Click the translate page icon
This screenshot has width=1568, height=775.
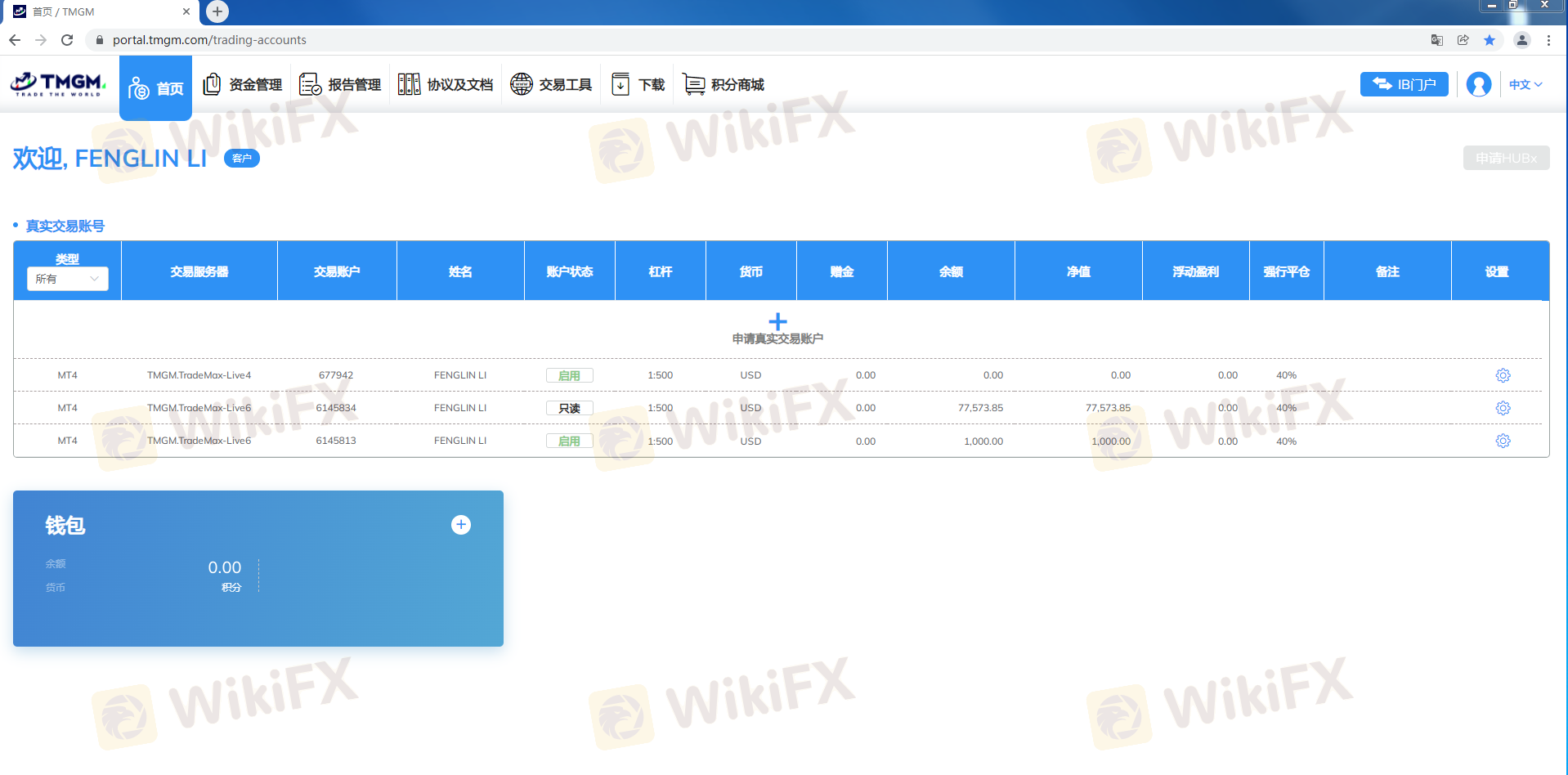point(1437,40)
